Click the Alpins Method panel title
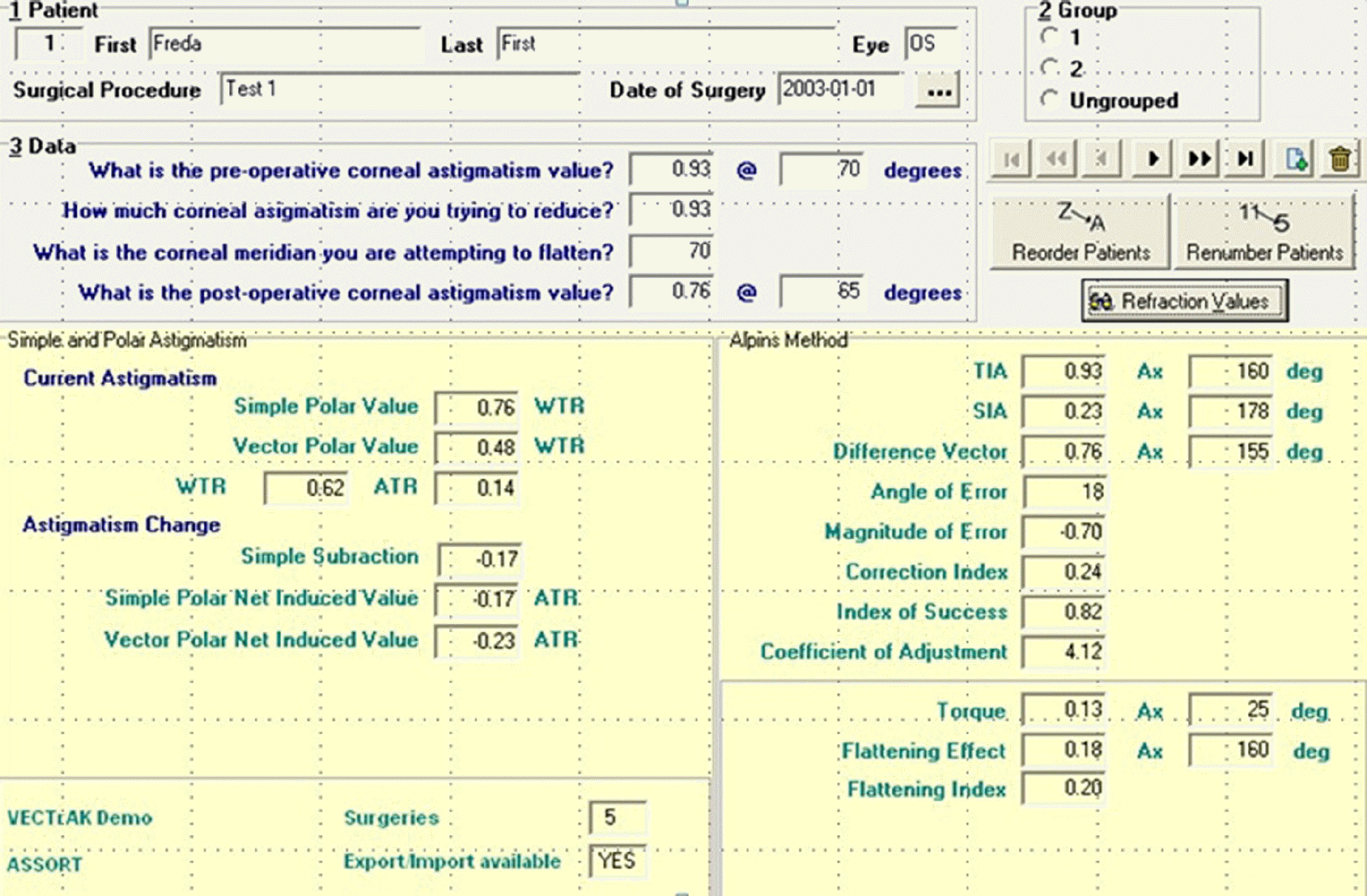This screenshot has height=896, width=1367. point(788,340)
